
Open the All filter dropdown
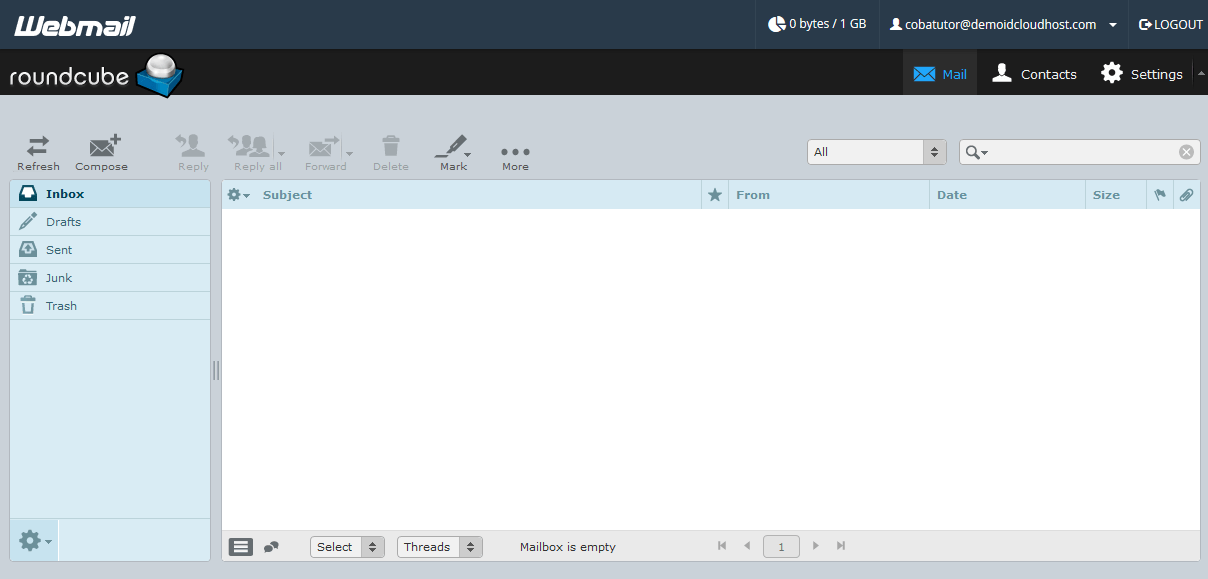point(876,151)
